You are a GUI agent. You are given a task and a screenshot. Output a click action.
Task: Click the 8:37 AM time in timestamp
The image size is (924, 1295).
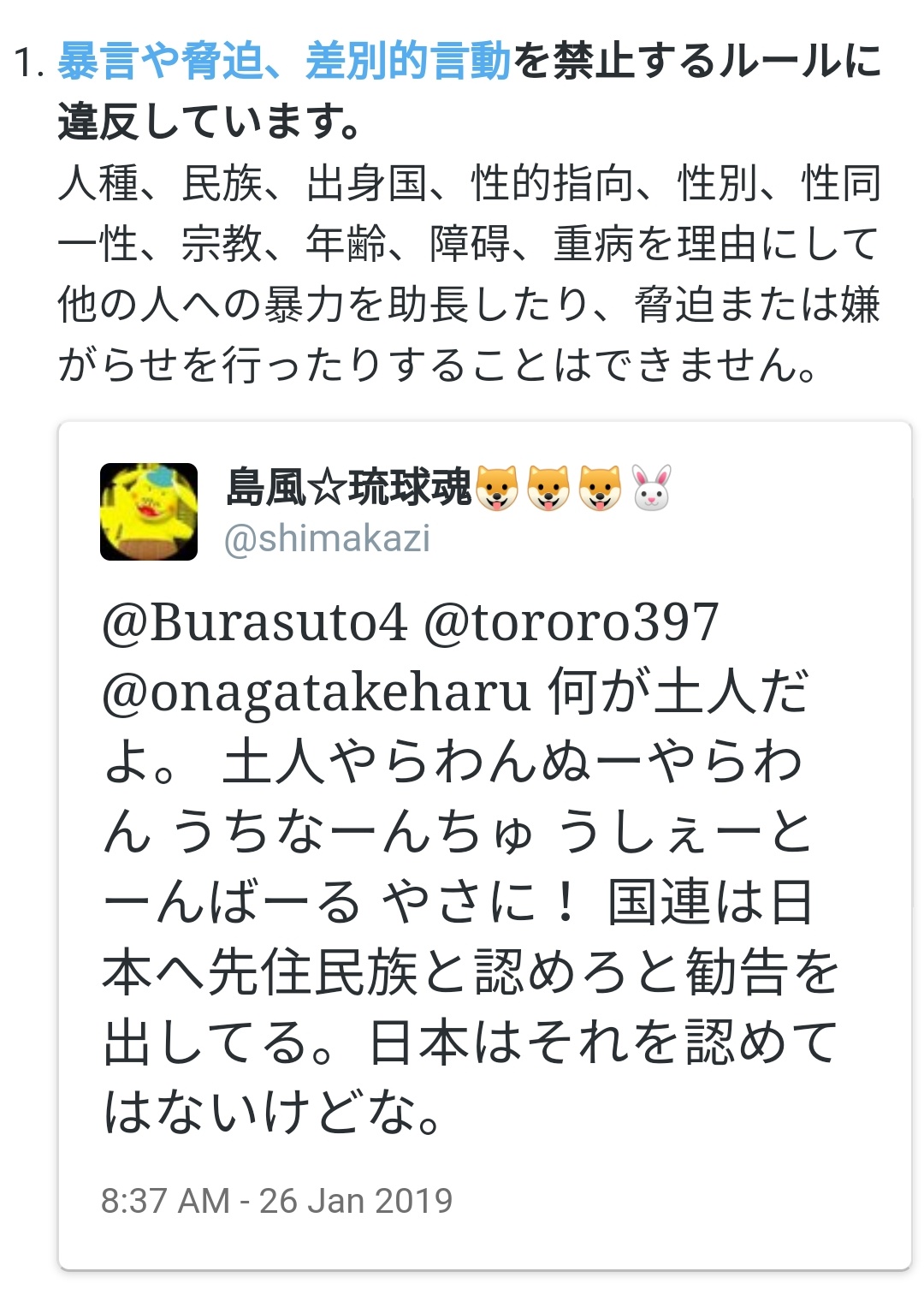coord(165,1201)
